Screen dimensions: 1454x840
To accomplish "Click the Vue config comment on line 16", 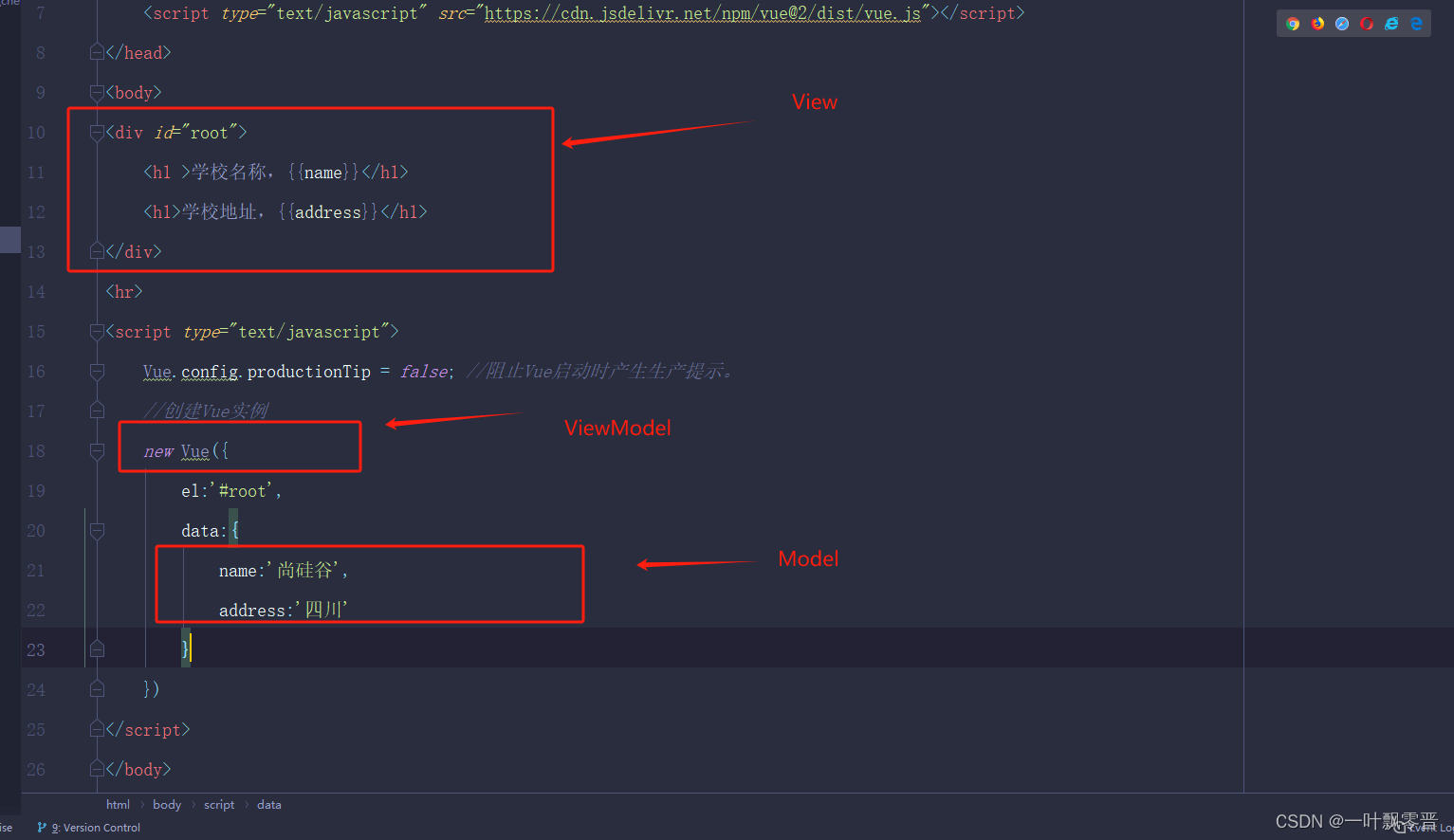I will [x=602, y=372].
